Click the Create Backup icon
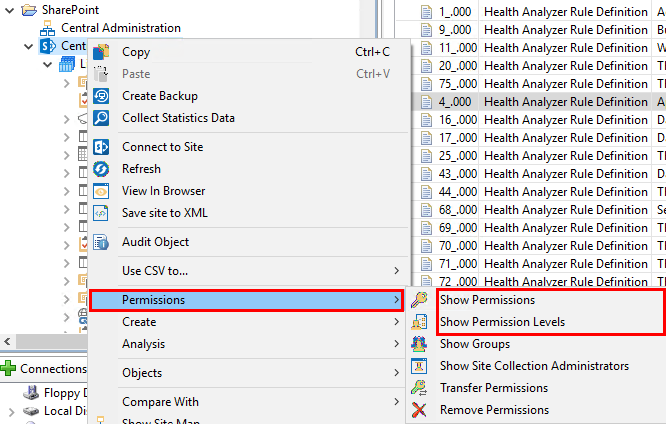This screenshot has width=666, height=424. [x=101, y=96]
